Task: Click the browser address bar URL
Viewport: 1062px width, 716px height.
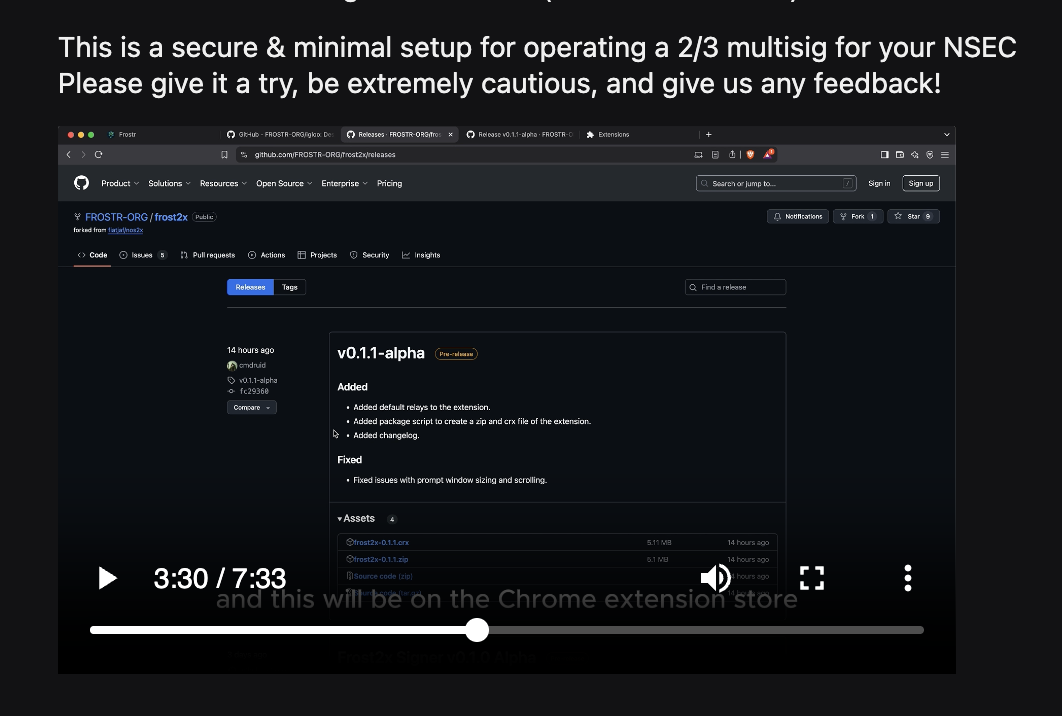Action: click(x=324, y=154)
